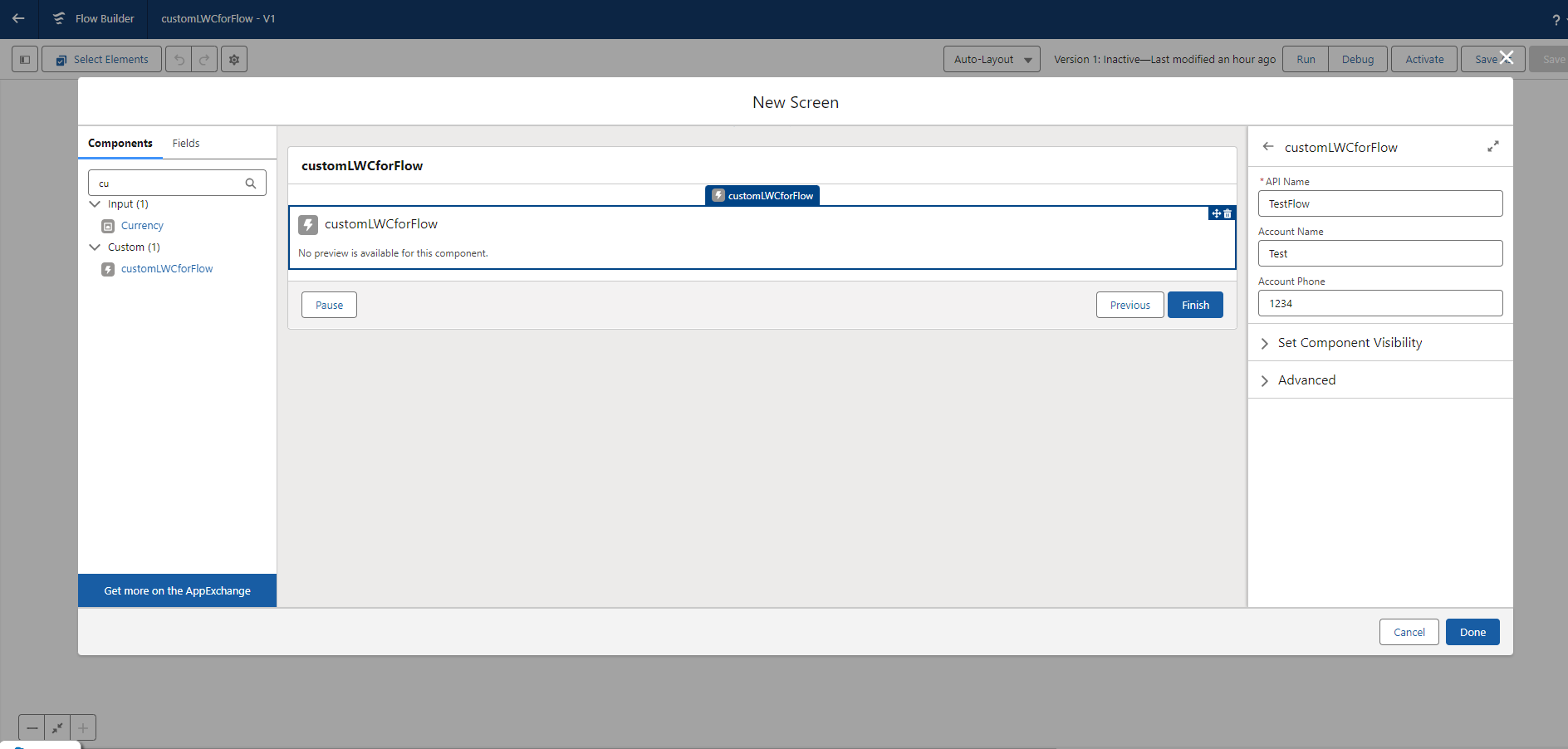Click the customLWCforFlow blue label tag
Viewport: 1568px width, 749px height.
point(762,195)
